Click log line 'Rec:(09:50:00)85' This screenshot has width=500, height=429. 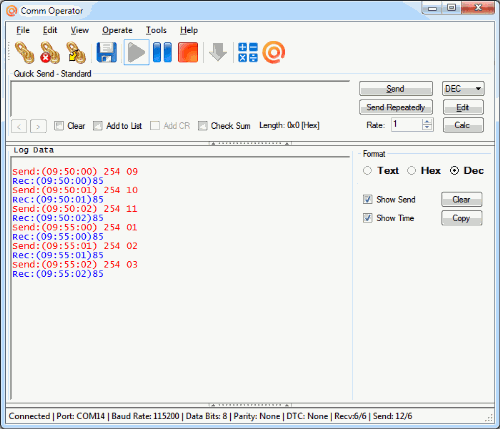[58, 181]
